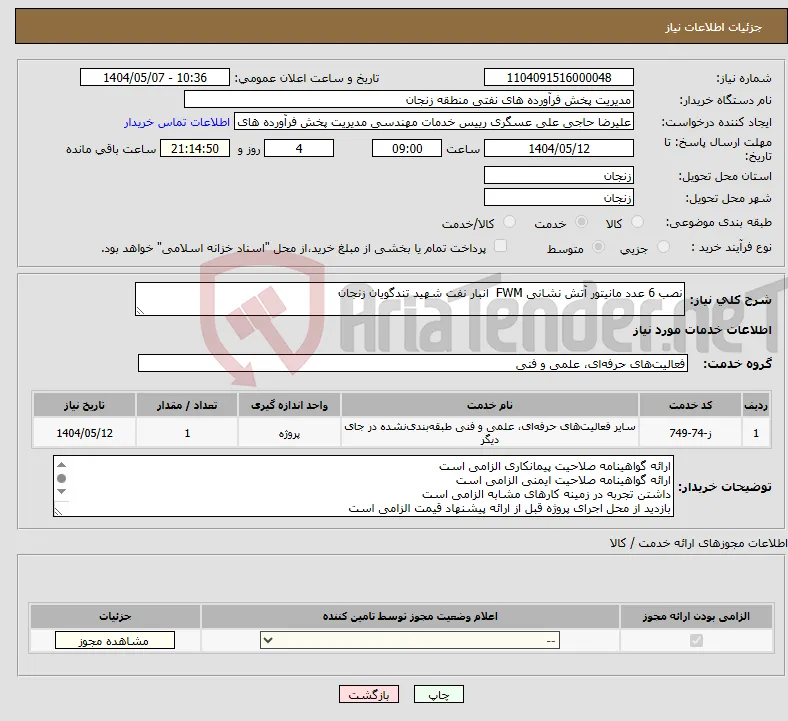Toggle the mandatory permit checkbox
Screen dimensions: 788x721
click(x=696, y=641)
